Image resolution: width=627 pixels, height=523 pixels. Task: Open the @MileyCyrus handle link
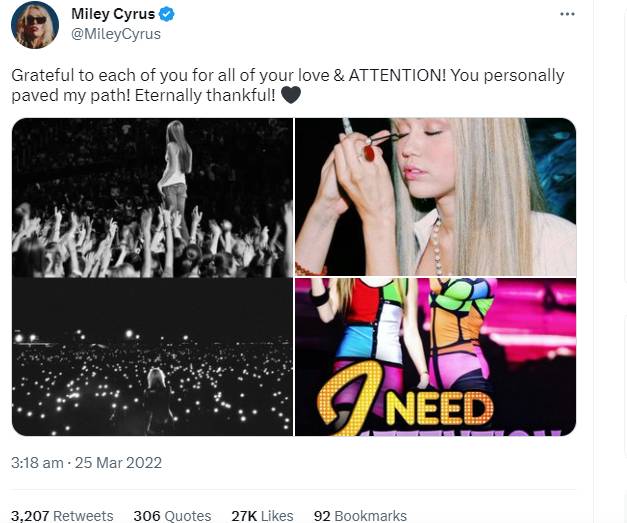tap(116, 34)
